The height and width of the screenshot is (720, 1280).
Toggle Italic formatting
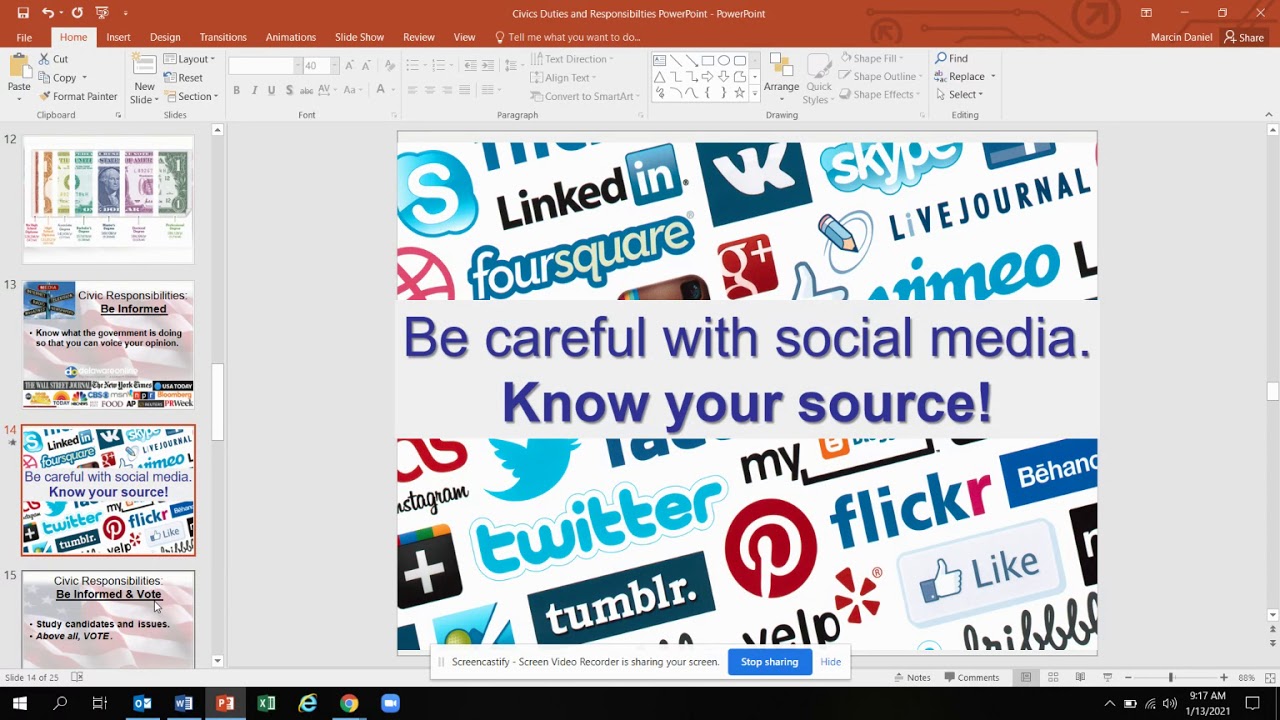[254, 90]
